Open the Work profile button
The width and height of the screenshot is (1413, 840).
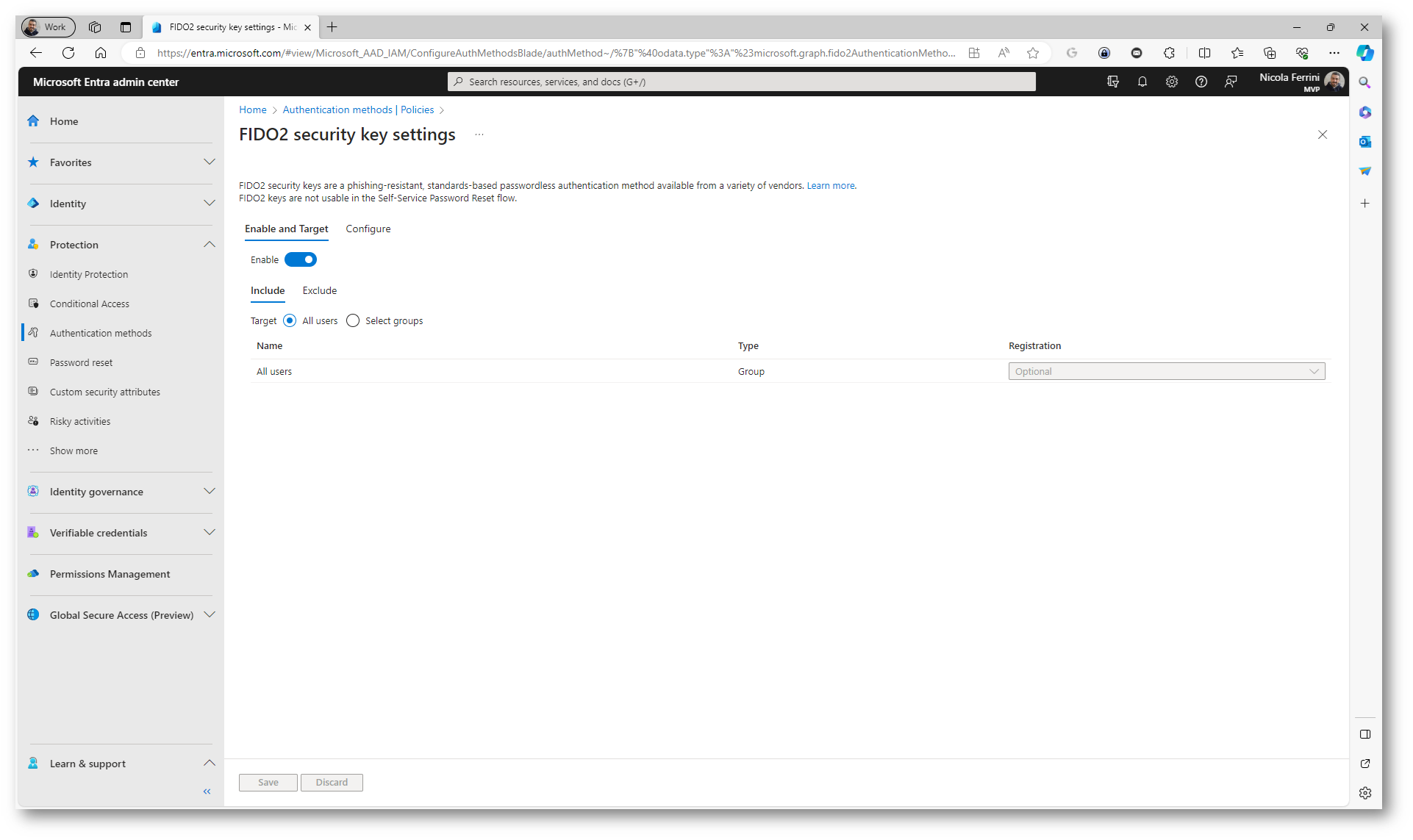48,27
